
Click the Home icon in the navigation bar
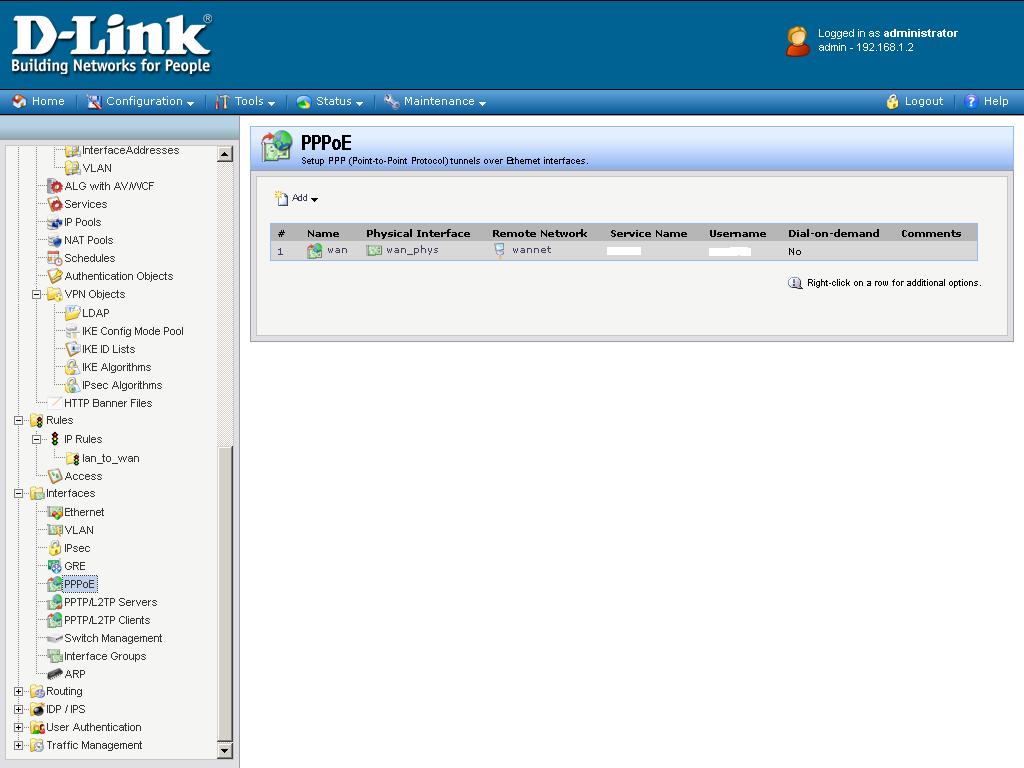pos(20,101)
